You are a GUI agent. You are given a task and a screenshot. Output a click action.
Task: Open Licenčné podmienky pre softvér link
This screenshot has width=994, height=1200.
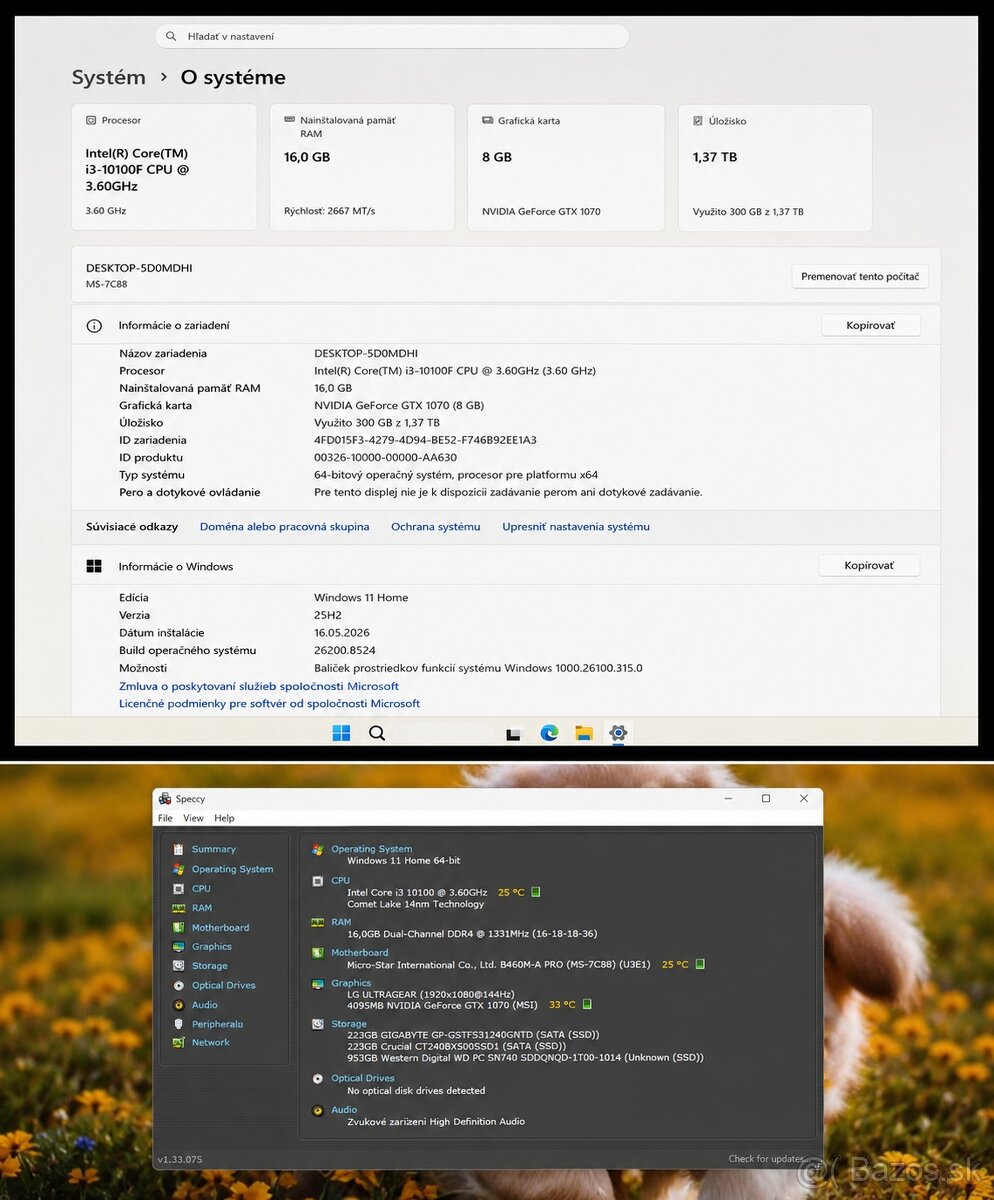click(x=269, y=703)
